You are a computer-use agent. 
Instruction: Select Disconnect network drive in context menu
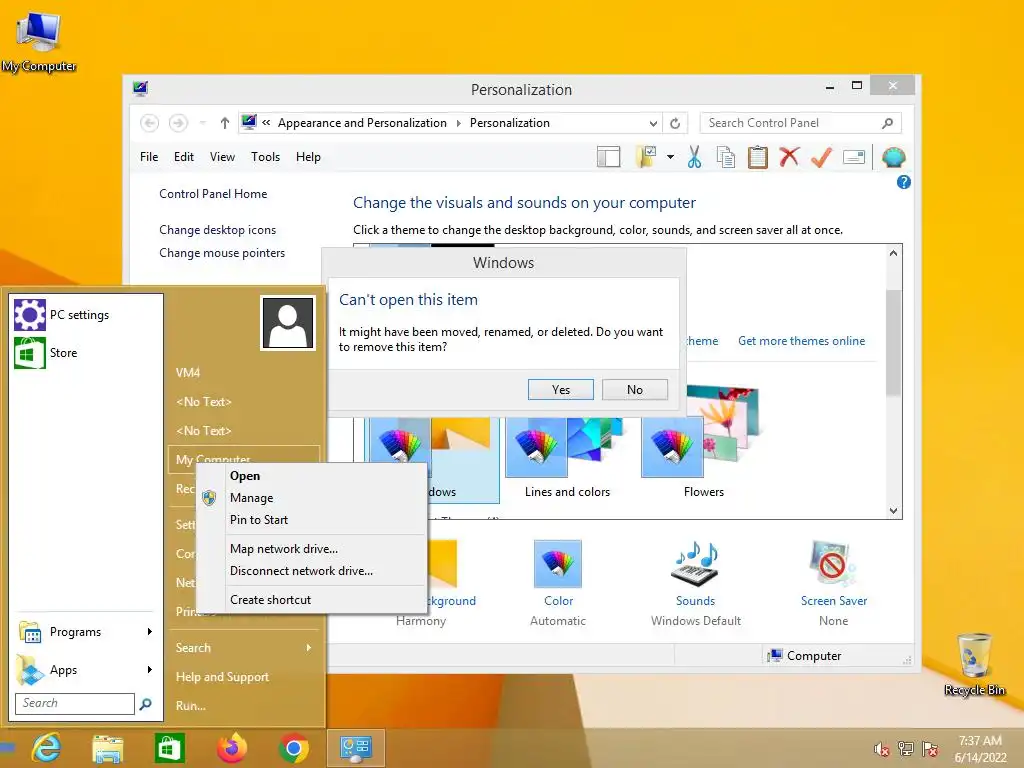point(312,571)
